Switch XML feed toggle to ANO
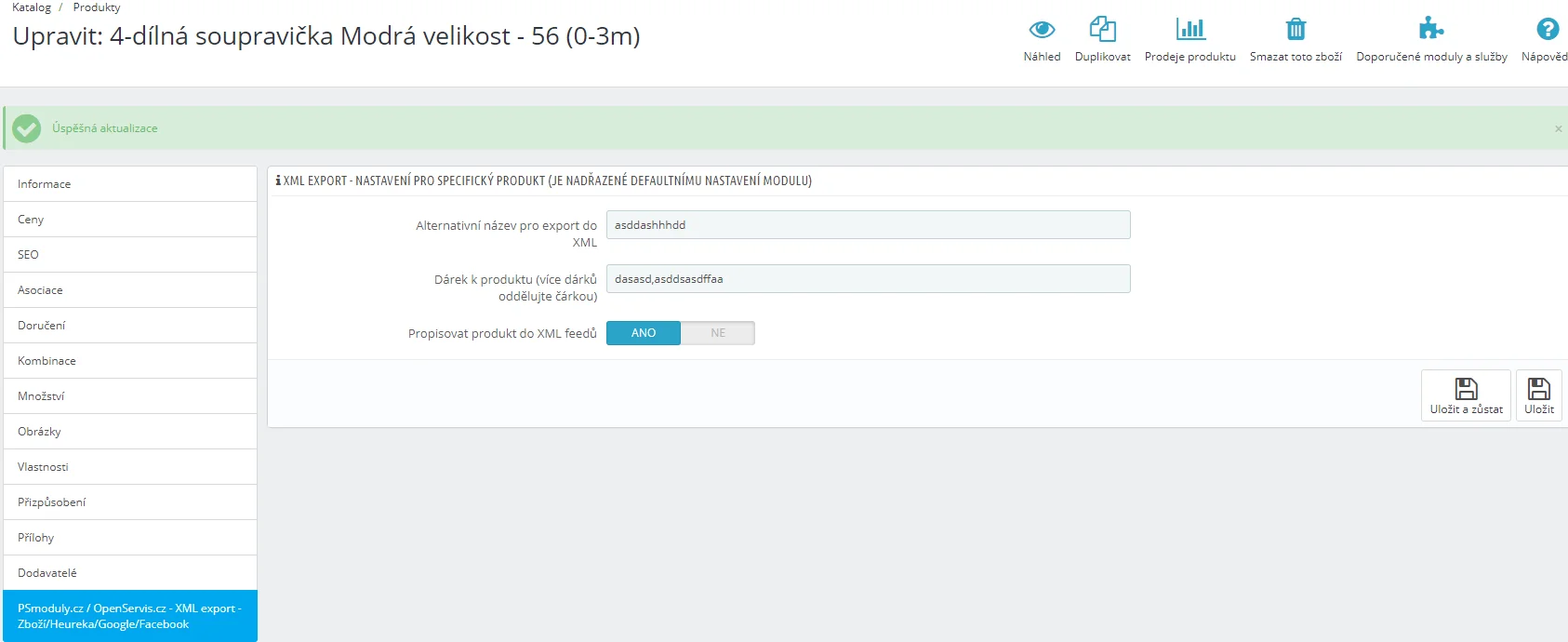Image resolution: width=1568 pixels, height=642 pixels. click(644, 333)
